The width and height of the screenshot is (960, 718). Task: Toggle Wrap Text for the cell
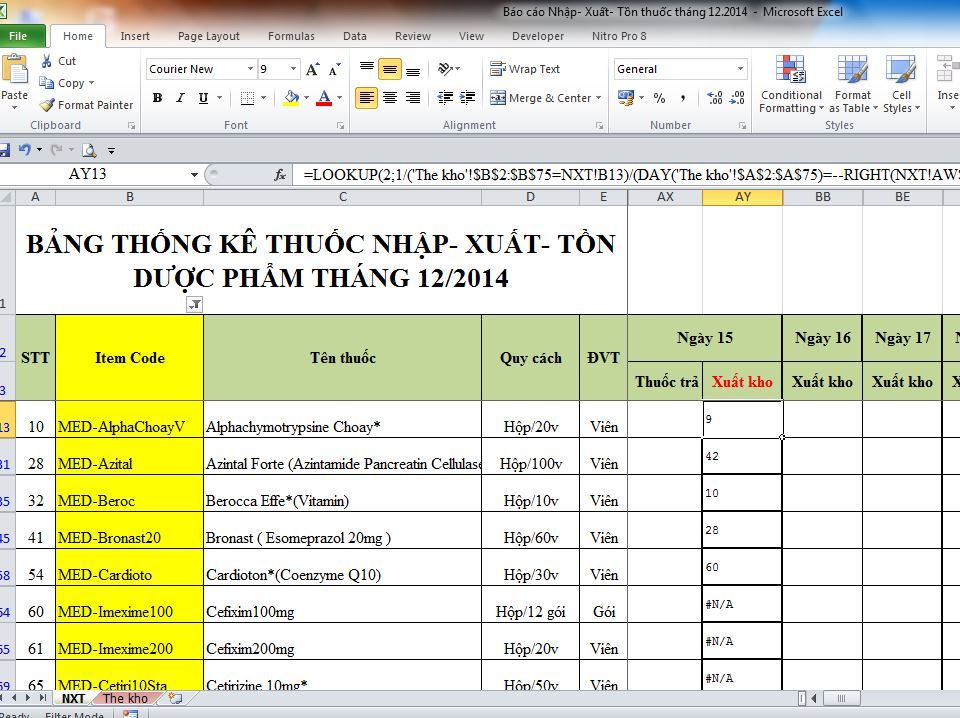pyautogui.click(x=525, y=69)
